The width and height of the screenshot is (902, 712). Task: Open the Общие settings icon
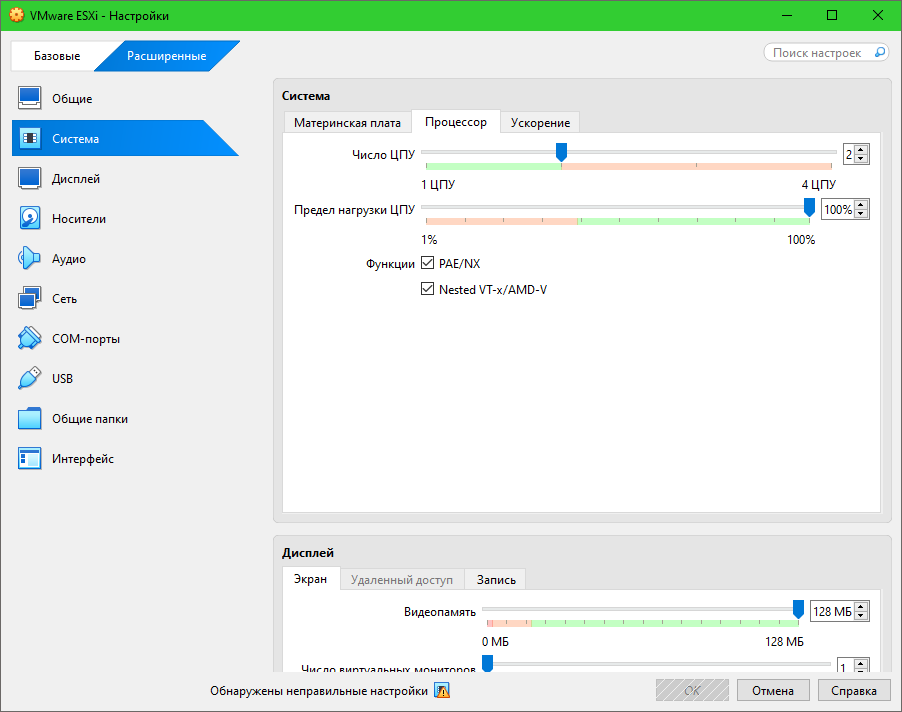[x=30, y=99]
